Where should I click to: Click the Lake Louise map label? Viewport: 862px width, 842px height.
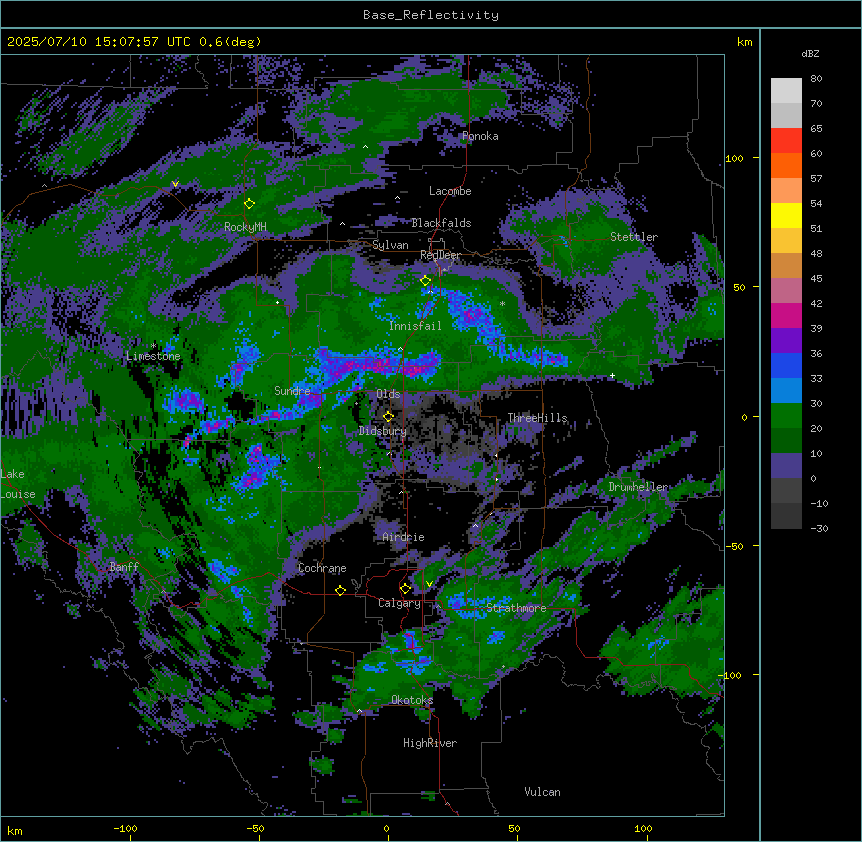point(18,484)
